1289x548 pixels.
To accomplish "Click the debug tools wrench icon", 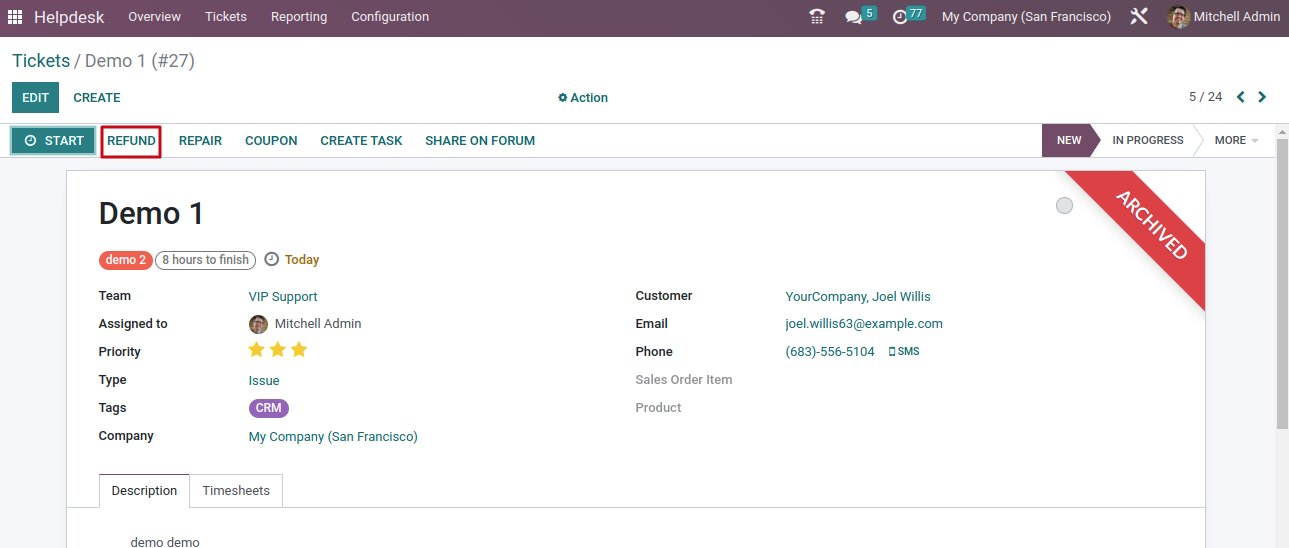I will pos(1138,17).
